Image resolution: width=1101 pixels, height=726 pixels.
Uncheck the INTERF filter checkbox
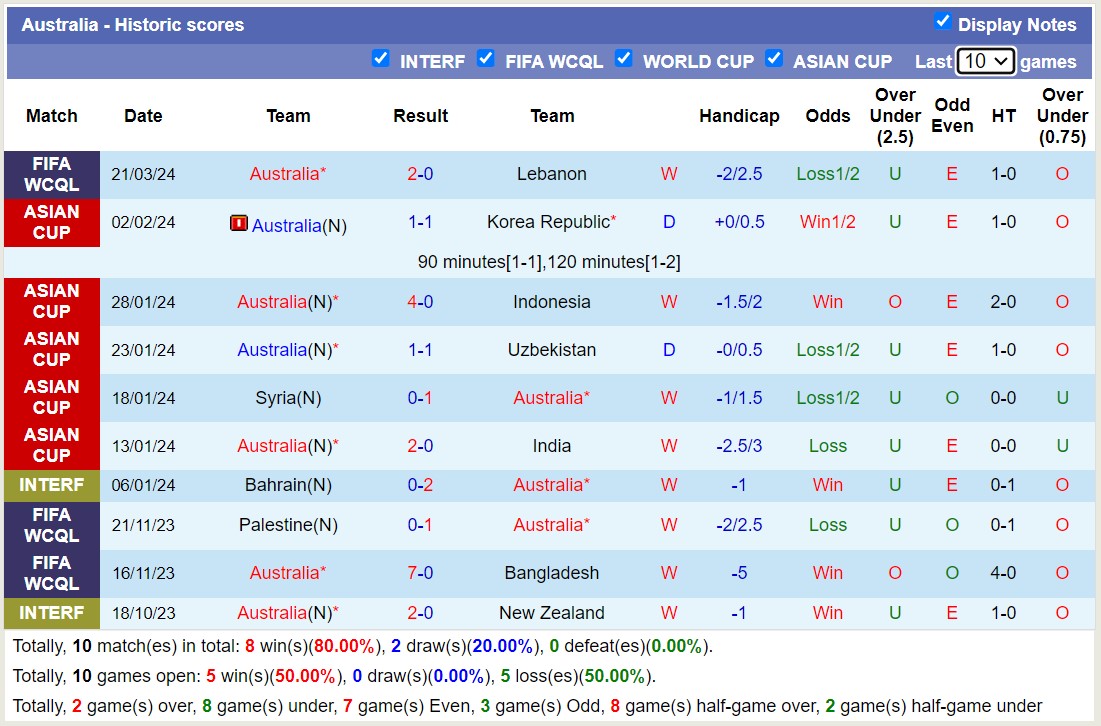pyautogui.click(x=380, y=59)
